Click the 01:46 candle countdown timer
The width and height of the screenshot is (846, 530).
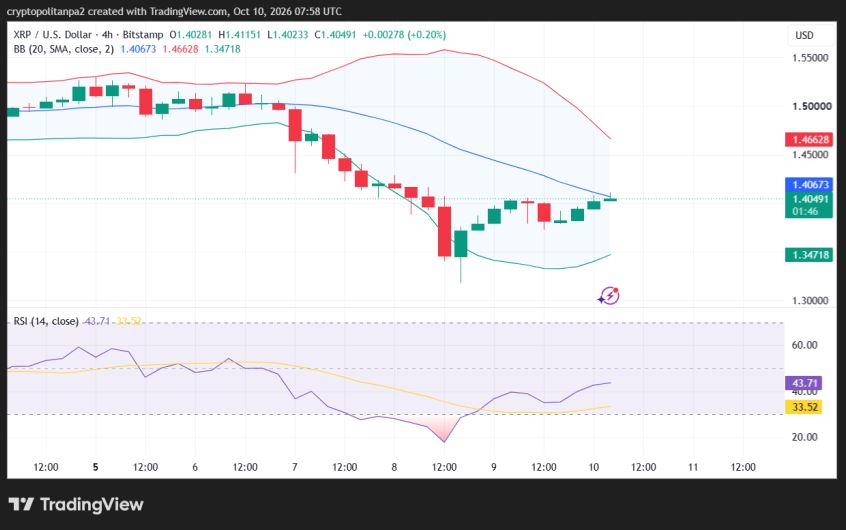(805, 212)
